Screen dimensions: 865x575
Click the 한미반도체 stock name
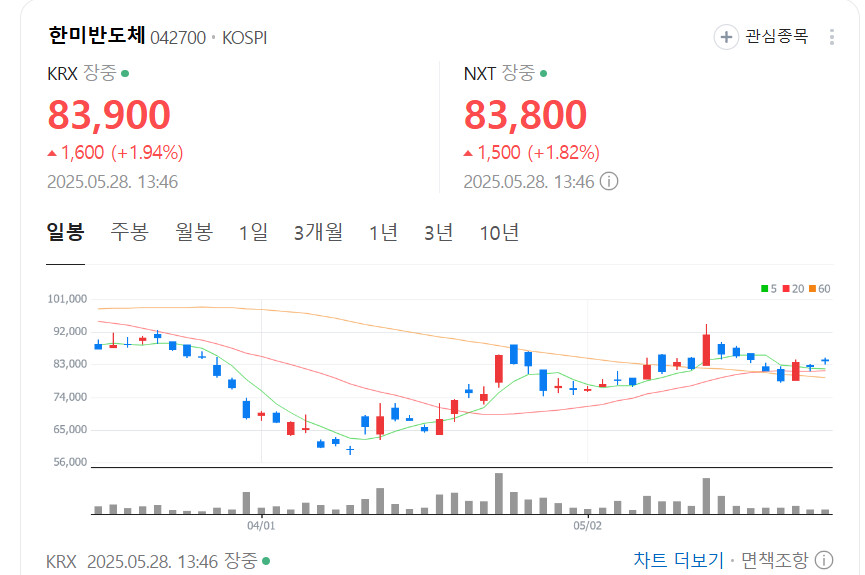pyautogui.click(x=97, y=35)
